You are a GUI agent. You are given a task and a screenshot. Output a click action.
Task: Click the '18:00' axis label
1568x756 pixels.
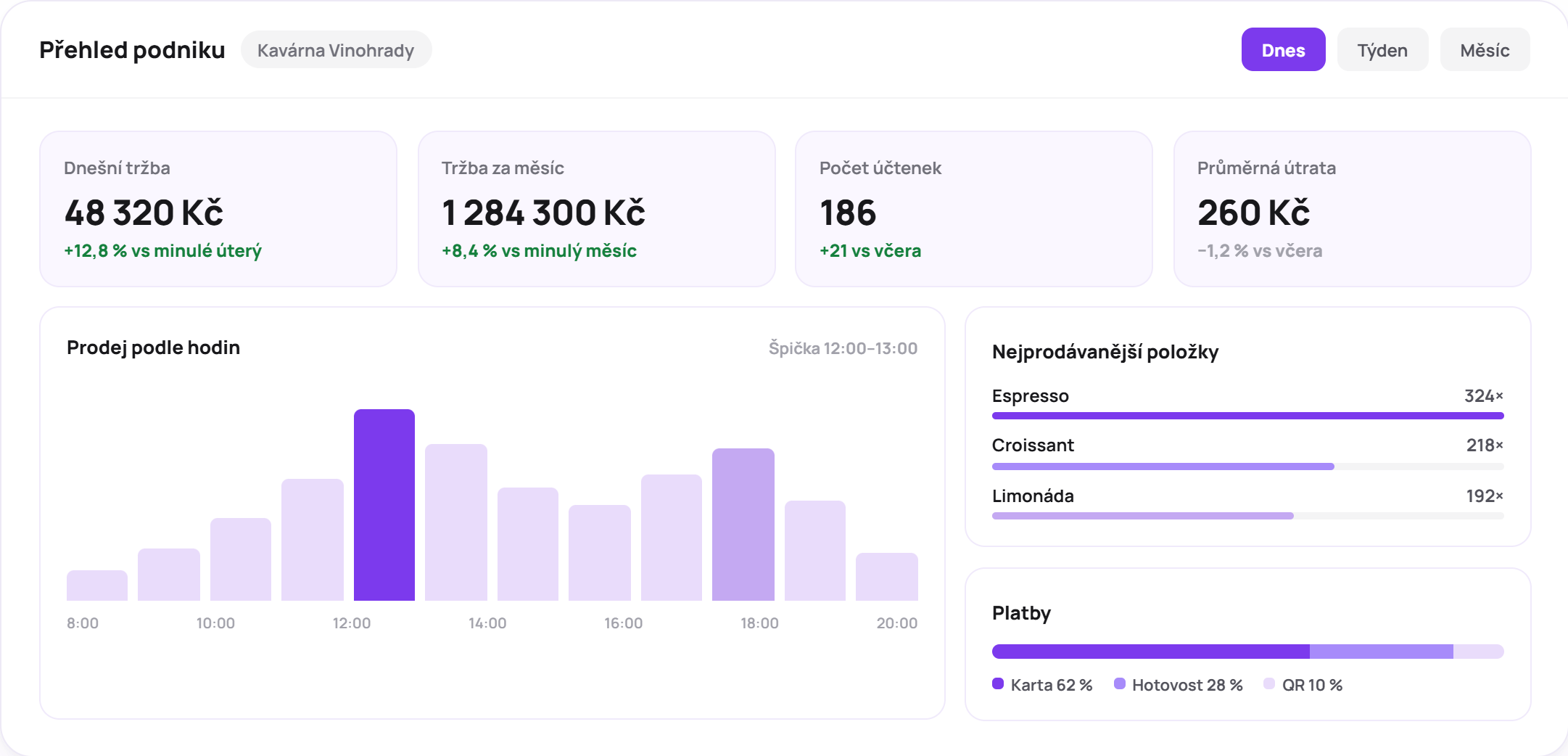tap(759, 623)
